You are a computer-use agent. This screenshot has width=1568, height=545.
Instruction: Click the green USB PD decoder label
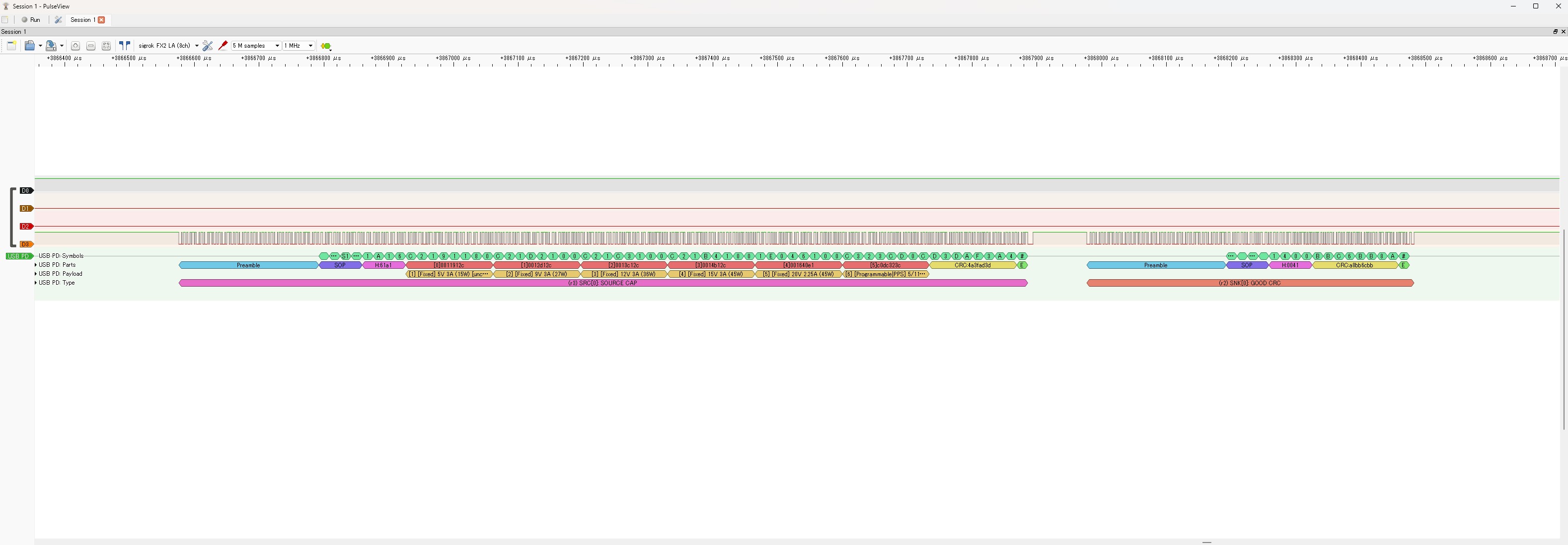18,256
